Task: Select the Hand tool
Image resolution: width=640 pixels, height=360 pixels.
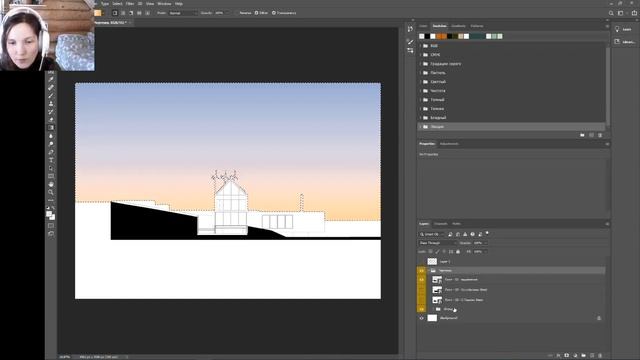Action: [x=51, y=184]
